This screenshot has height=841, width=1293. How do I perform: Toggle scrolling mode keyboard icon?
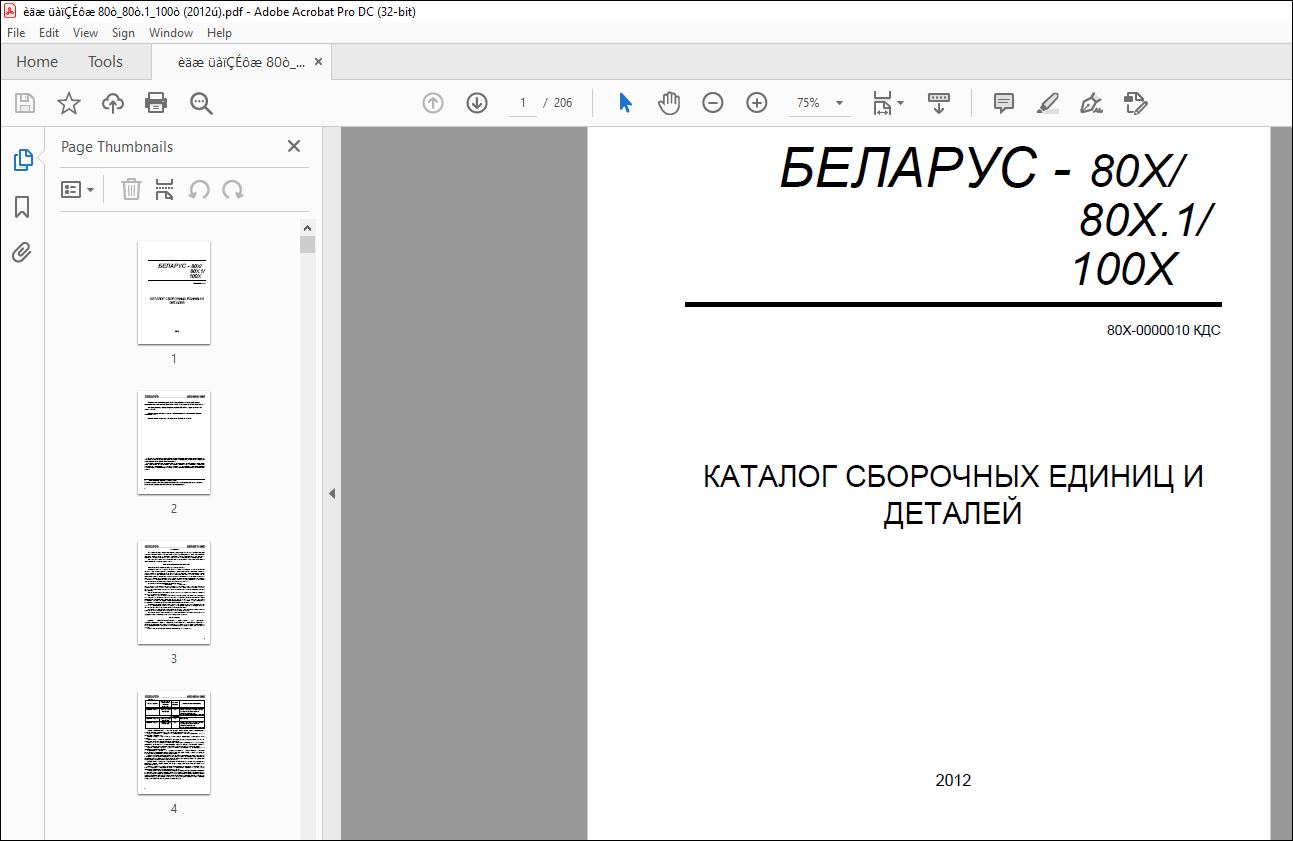click(939, 103)
